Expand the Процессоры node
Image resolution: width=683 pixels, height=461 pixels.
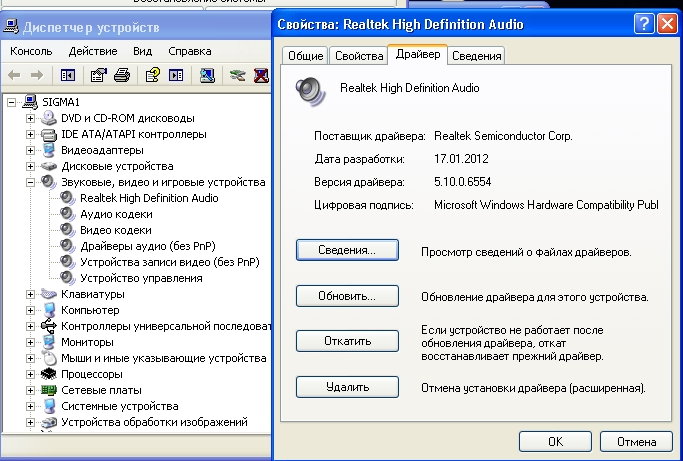tap(30, 374)
